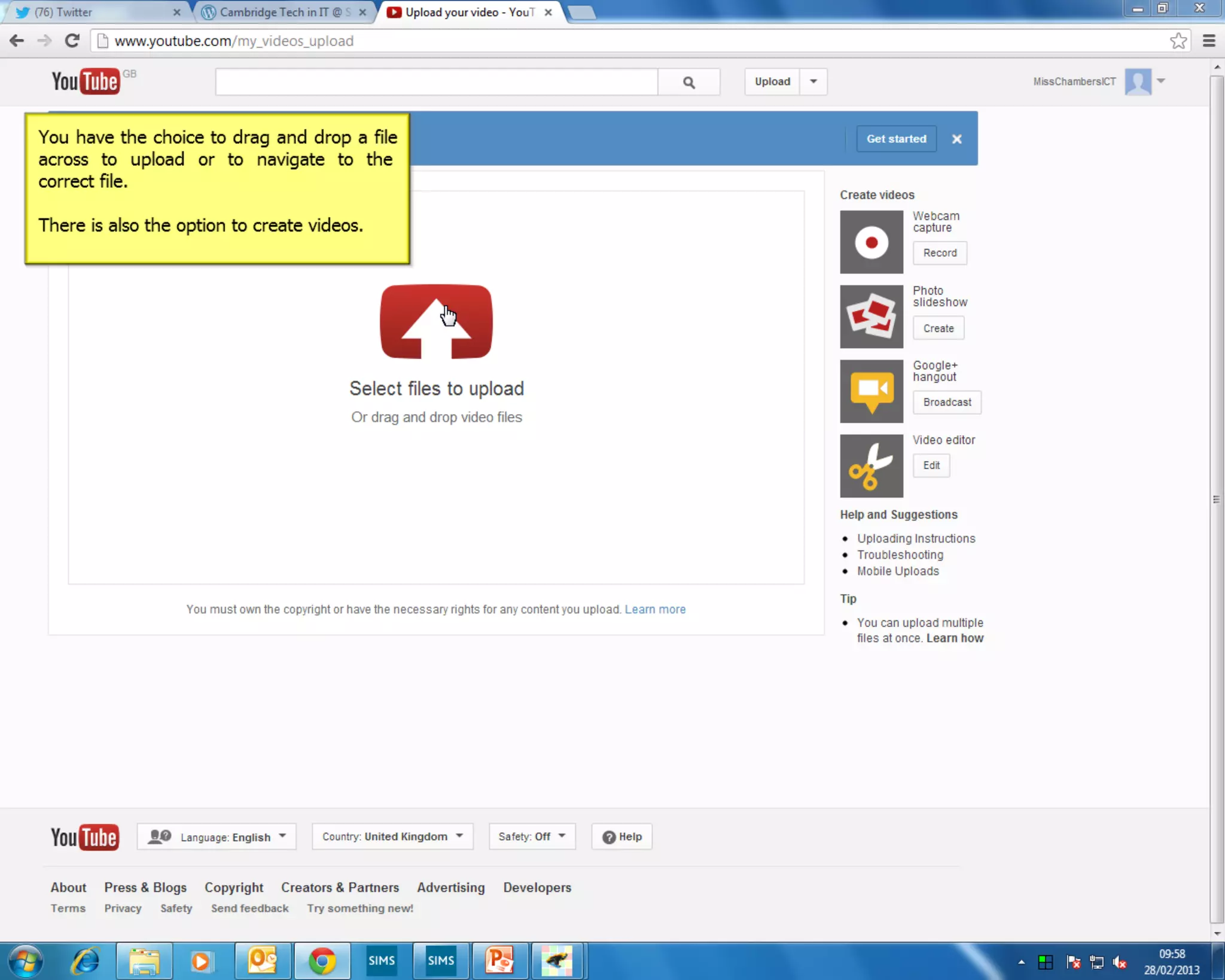Click the Select files to upload text
The width and height of the screenshot is (1225, 980).
pyautogui.click(x=437, y=389)
